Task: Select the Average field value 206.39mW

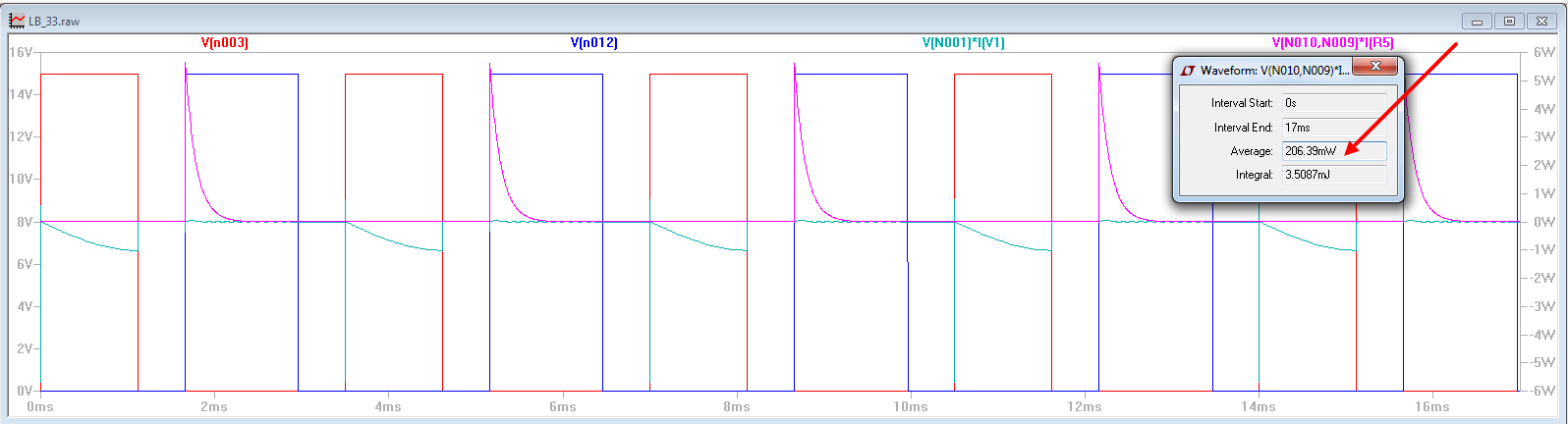Action: (x=1334, y=151)
